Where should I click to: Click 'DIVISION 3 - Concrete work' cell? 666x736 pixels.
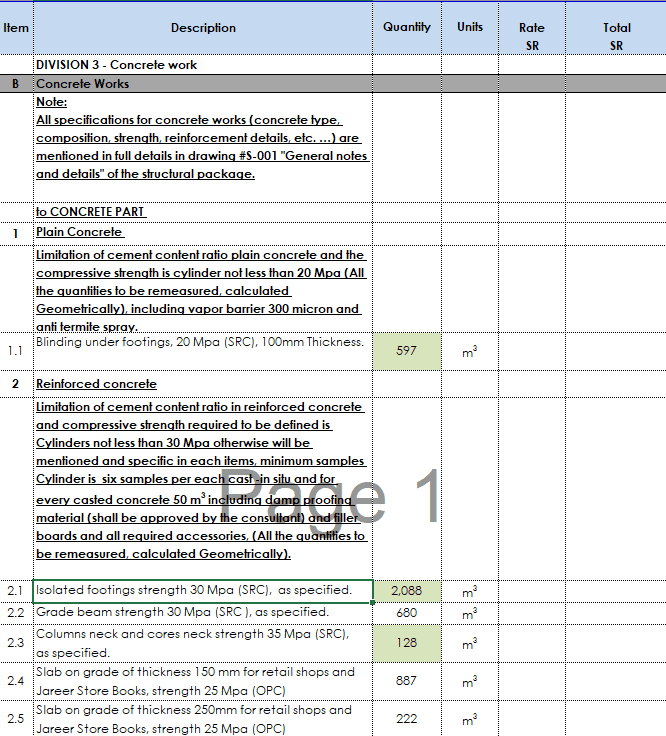203,65
